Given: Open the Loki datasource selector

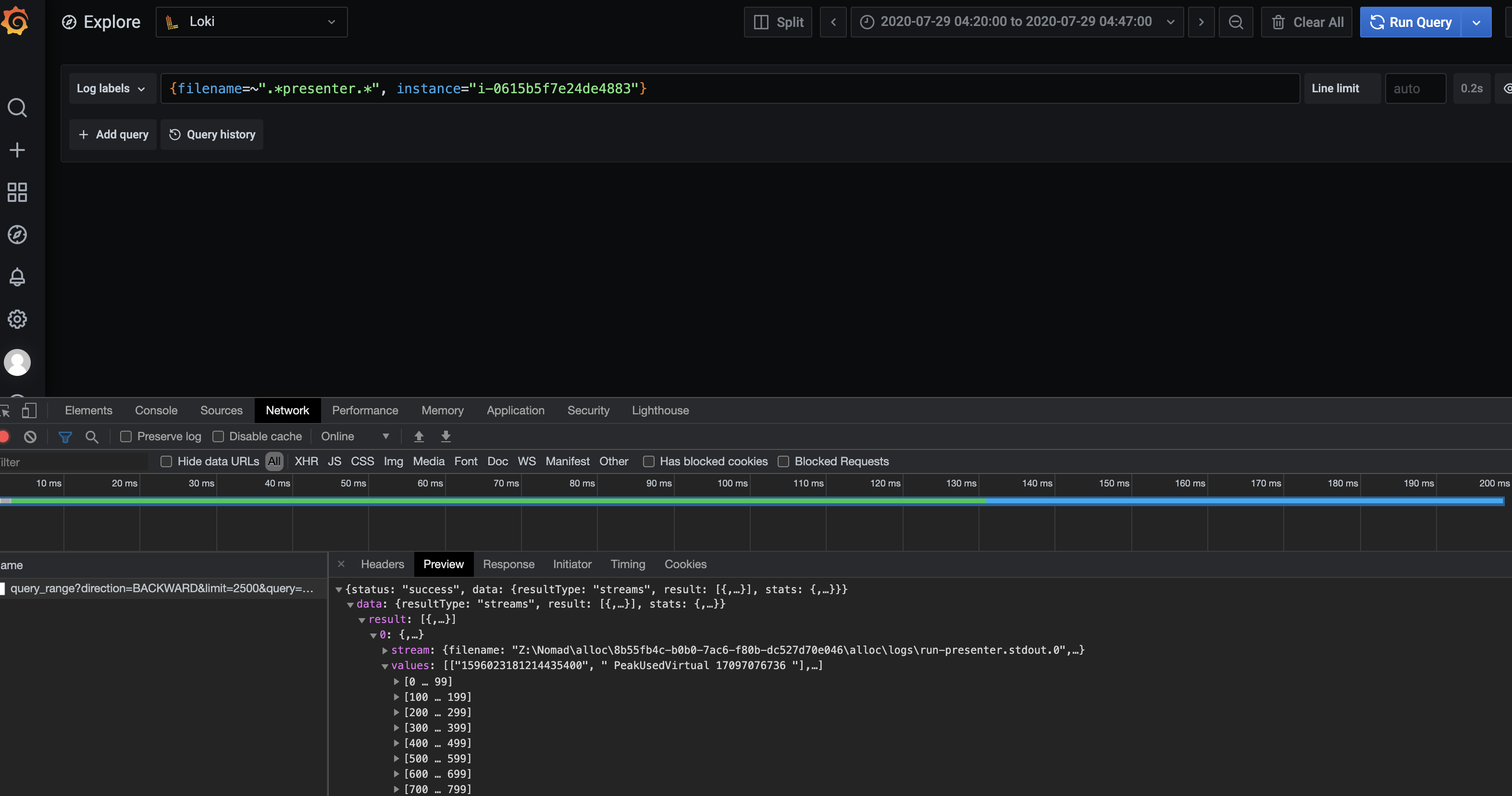Looking at the screenshot, I should [251, 22].
